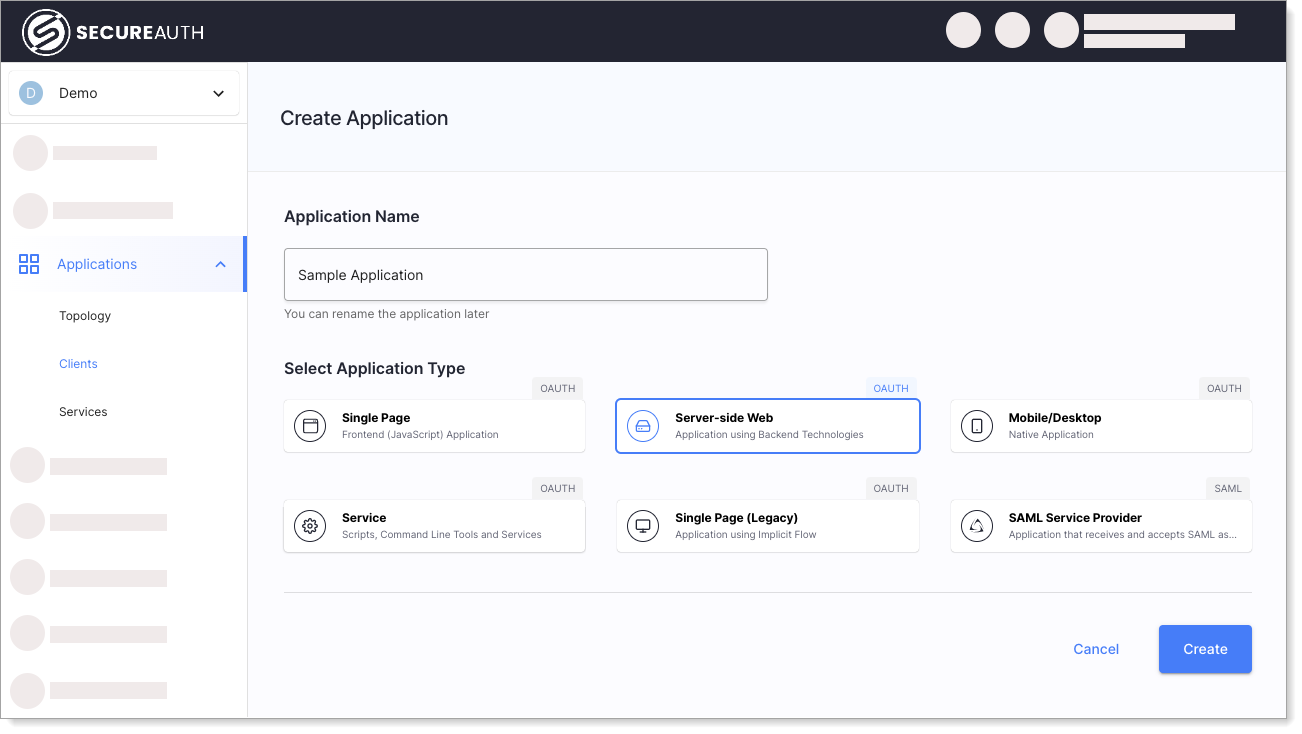This screenshot has height=734, width=1302.
Task: Click the Service gear icon
Action: click(x=310, y=526)
